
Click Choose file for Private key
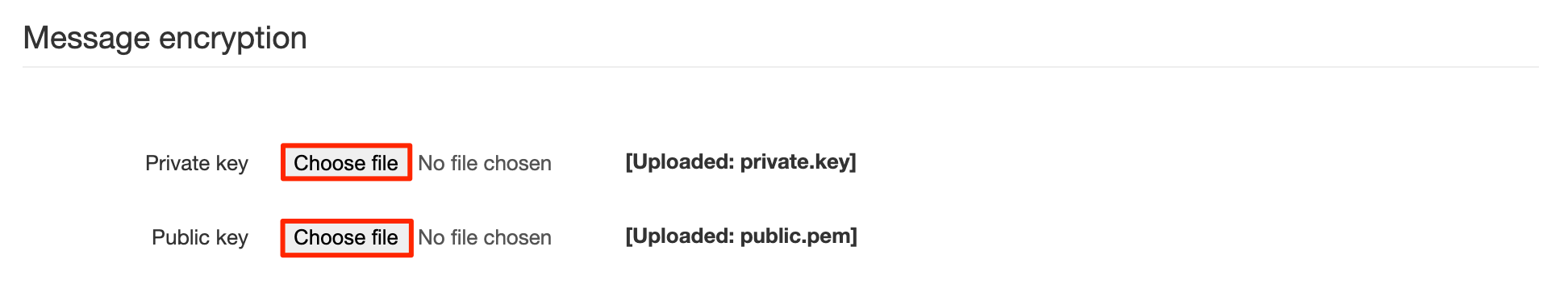pos(346,163)
